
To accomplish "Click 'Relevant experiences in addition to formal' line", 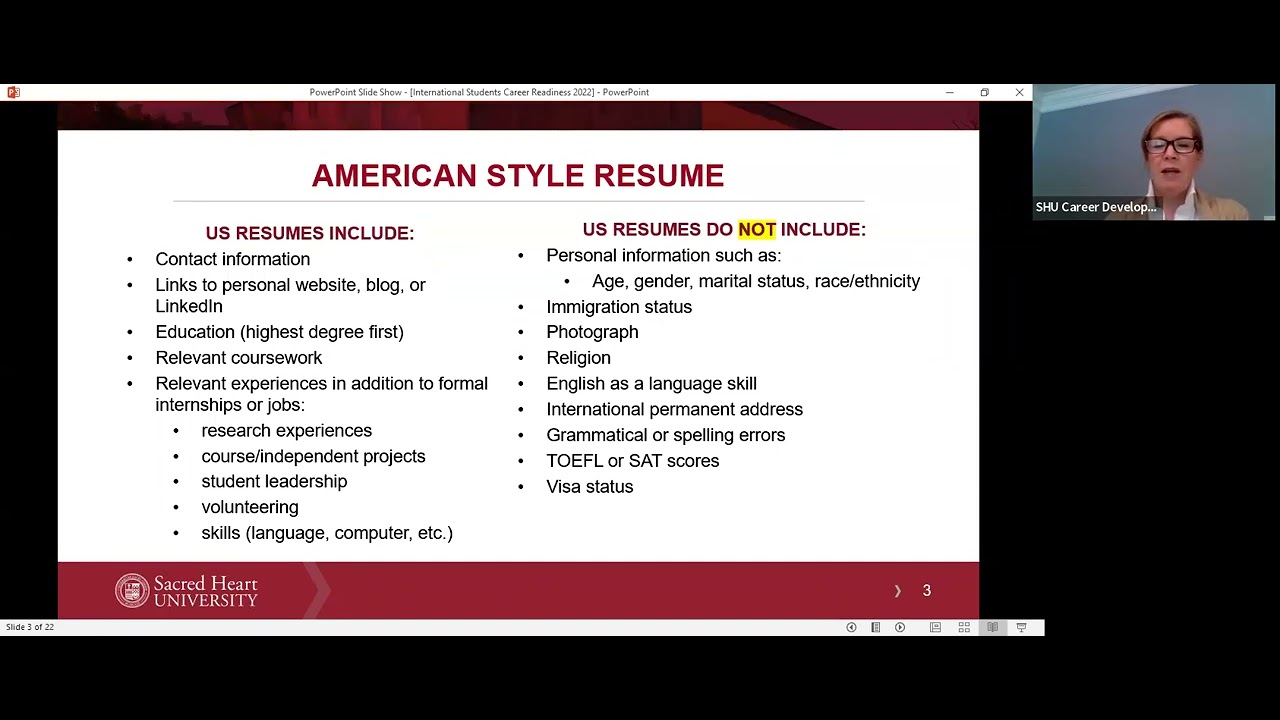I will tap(321, 384).
